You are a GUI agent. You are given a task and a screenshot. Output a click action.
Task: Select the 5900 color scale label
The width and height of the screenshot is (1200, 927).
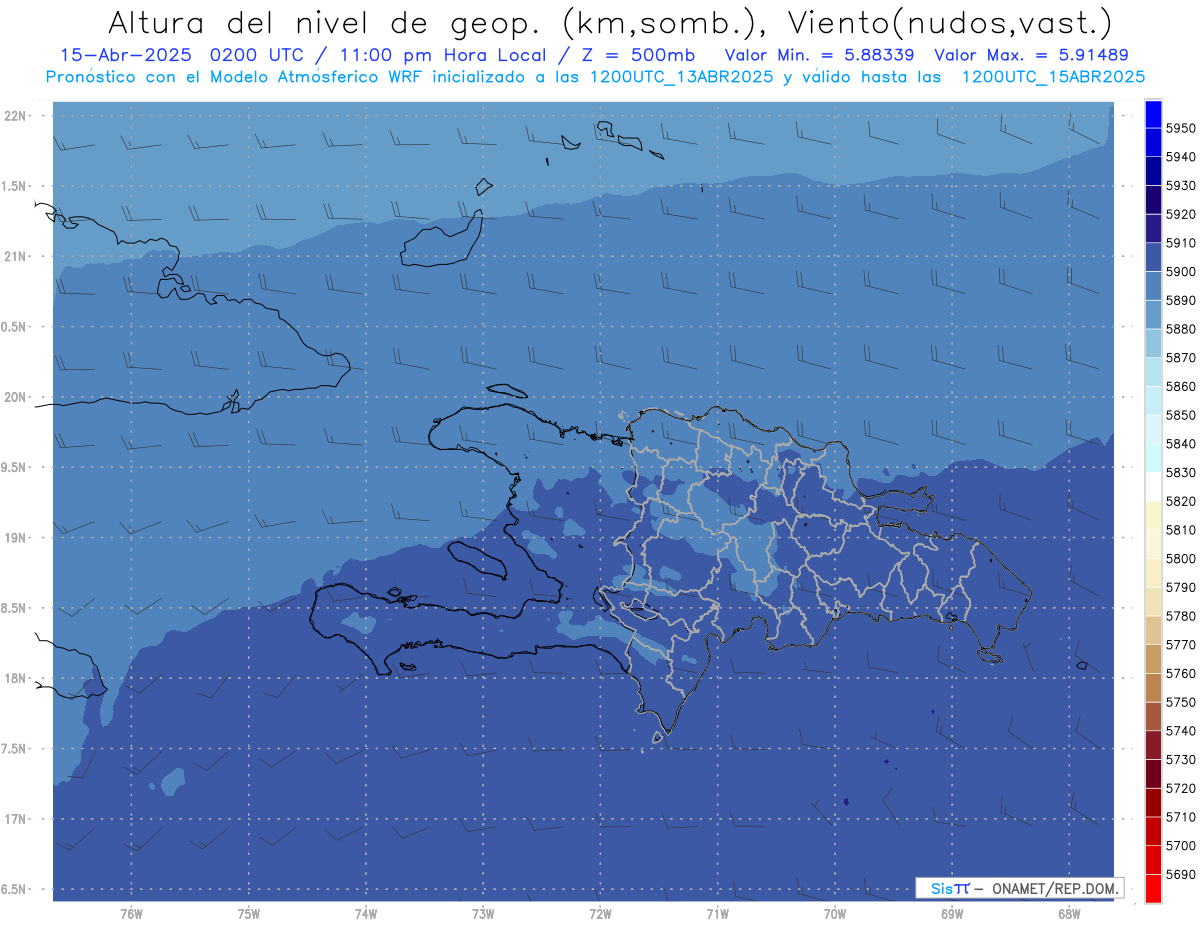1181,272
